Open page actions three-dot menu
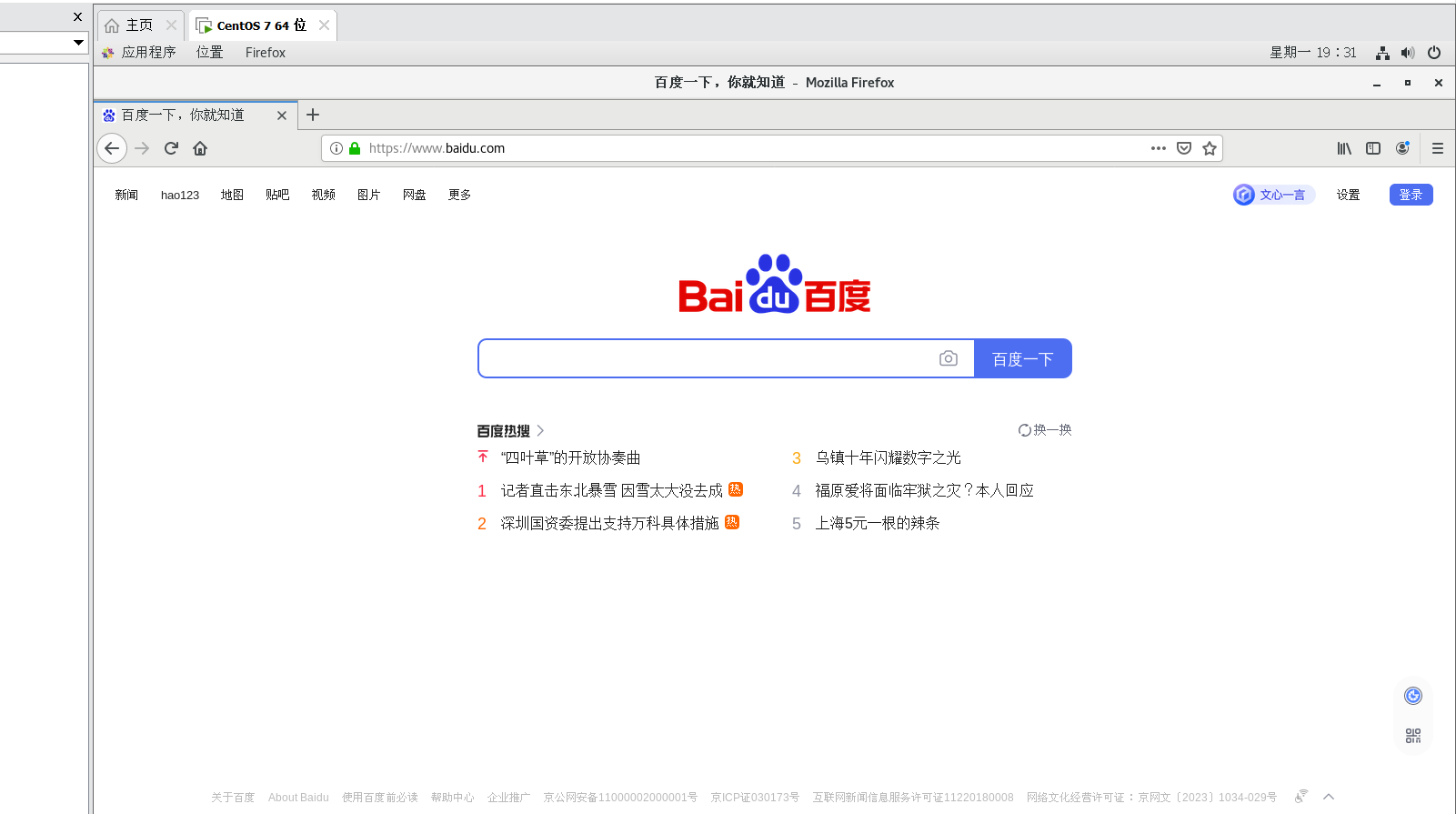The width and height of the screenshot is (1456, 814). tap(1158, 148)
